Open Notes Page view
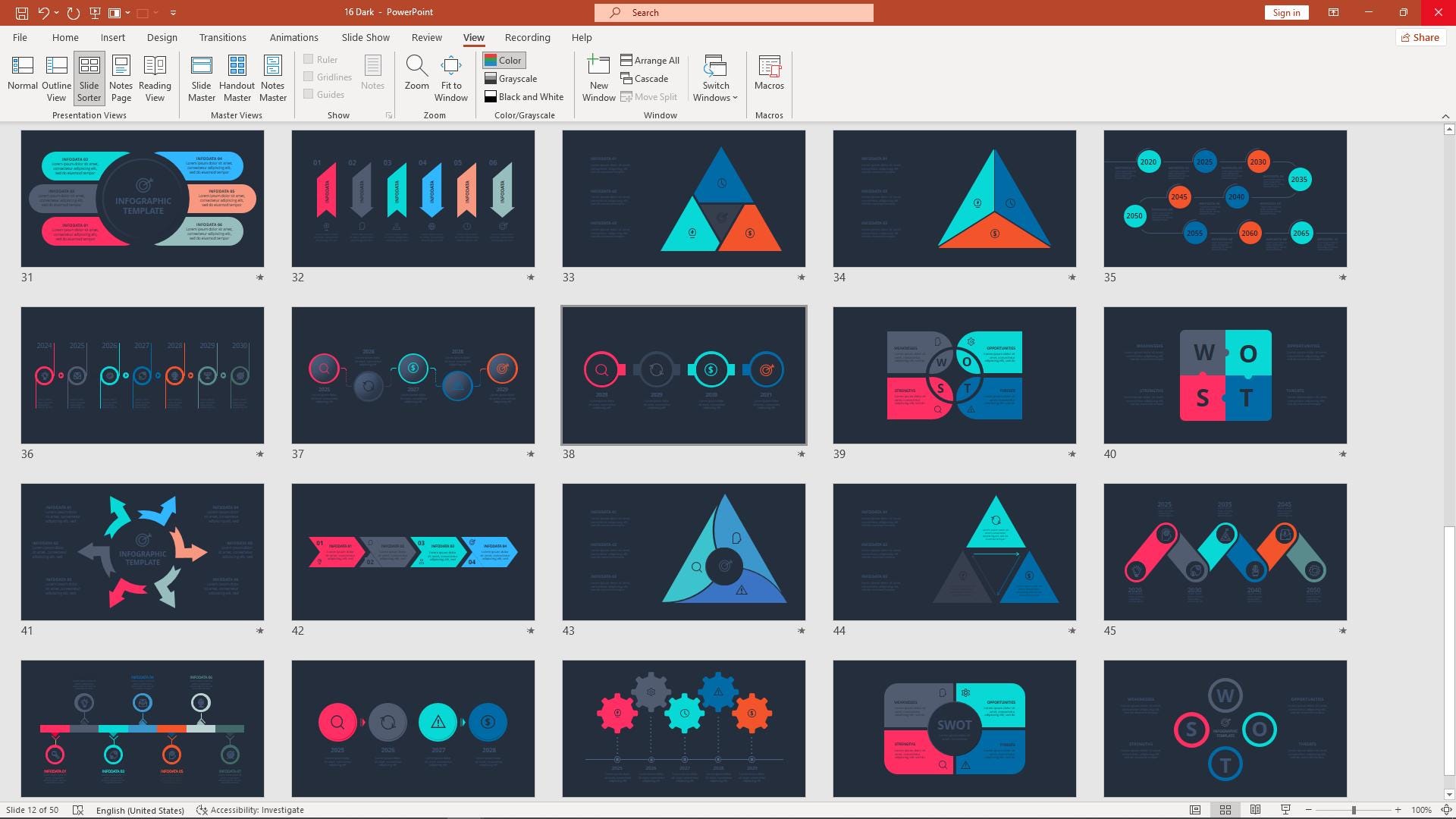The image size is (1456, 819). pyautogui.click(x=121, y=78)
